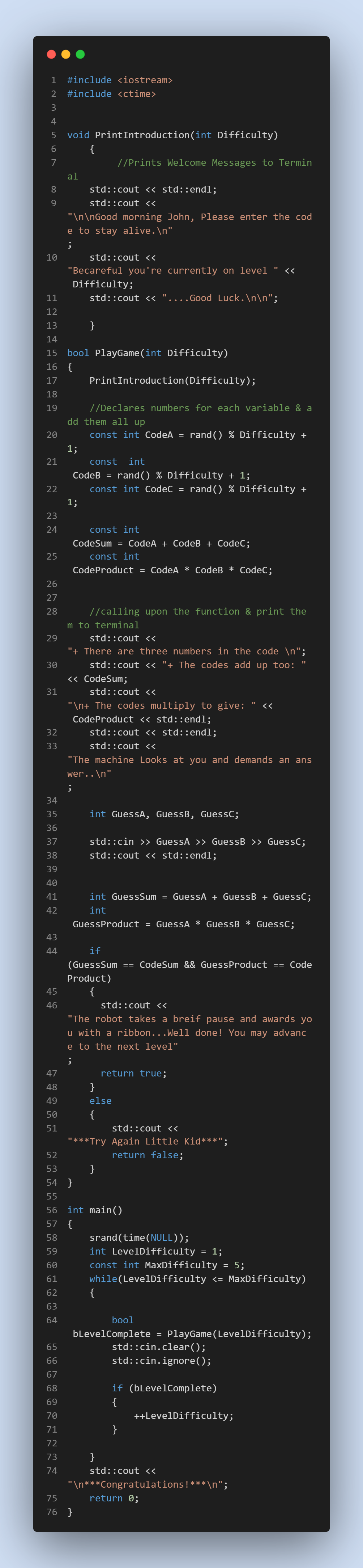
Task: Select the else keyword on line 49
Action: click(x=100, y=1100)
